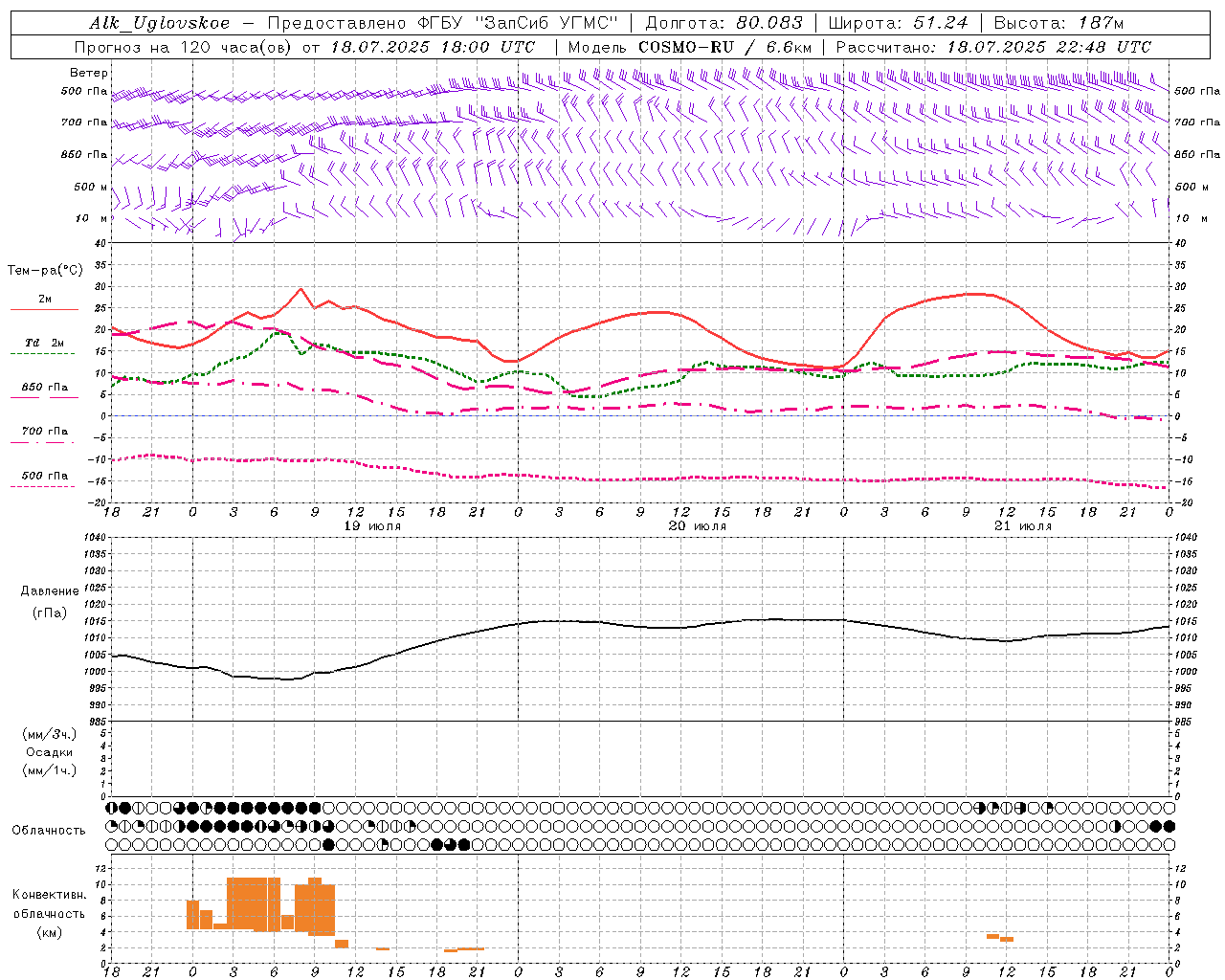The height and width of the screenshot is (980, 1225).
Task: Select the forecast start time "18.07.2025 18:00 UTC"
Action: (x=433, y=47)
